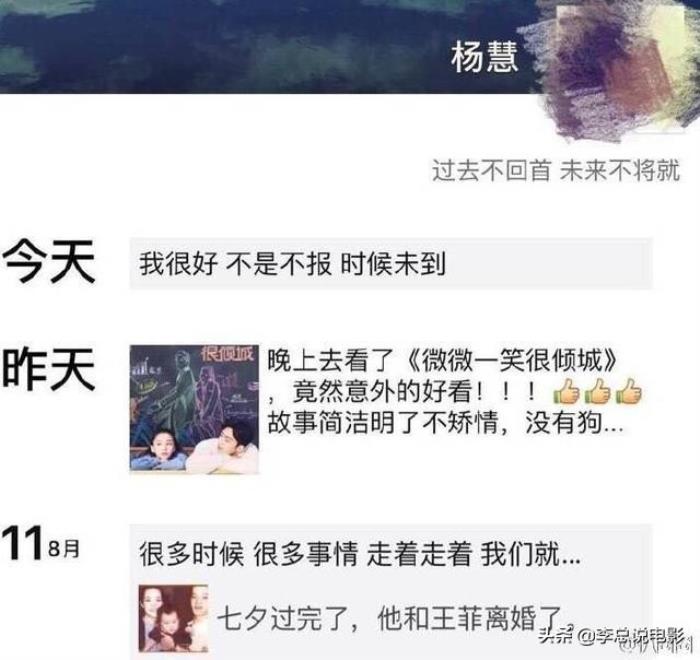Tap the middle thumbs-up emoji
Screen dimensions: 700x660
tap(597, 392)
